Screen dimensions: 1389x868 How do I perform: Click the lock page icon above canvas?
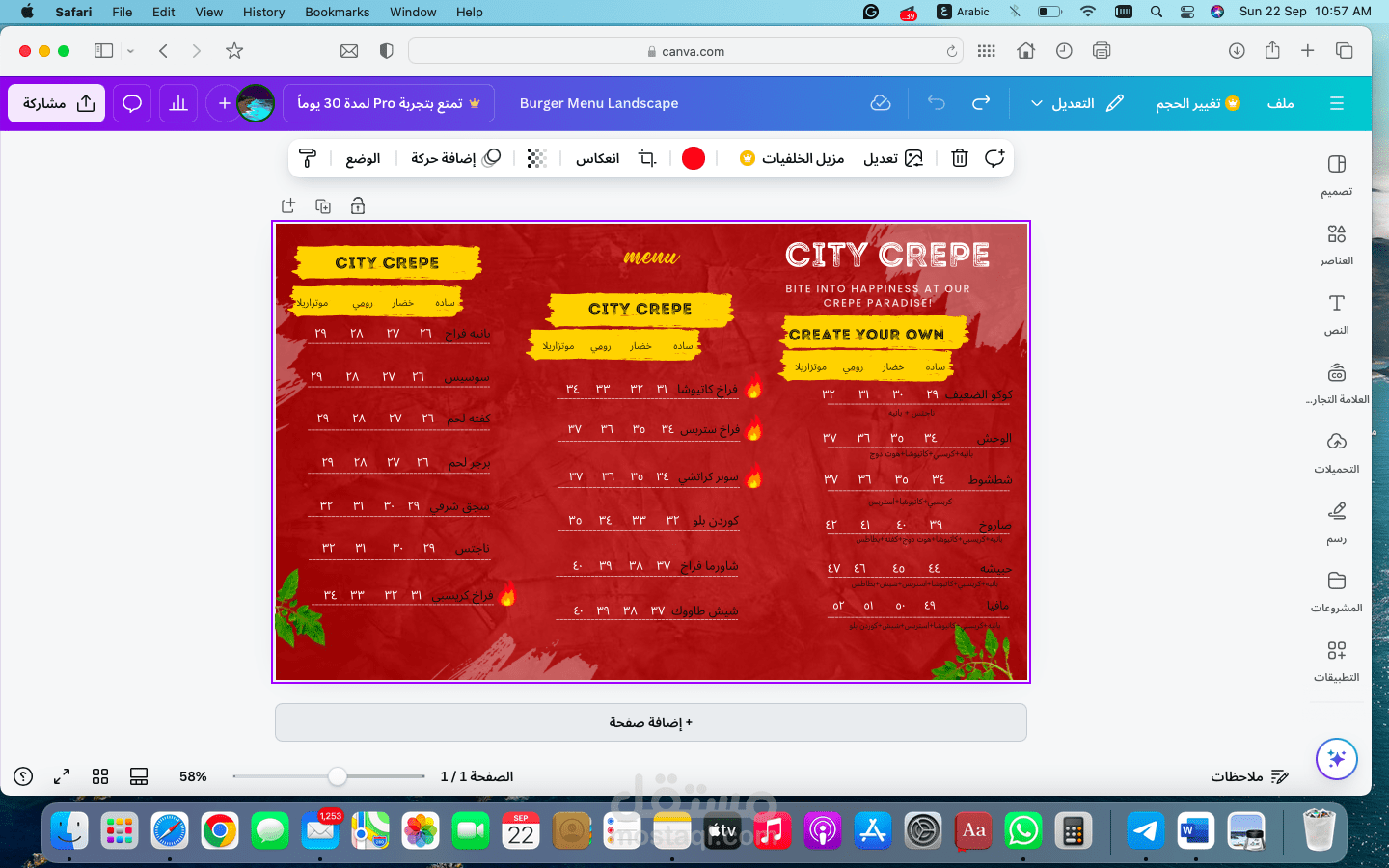click(x=358, y=205)
